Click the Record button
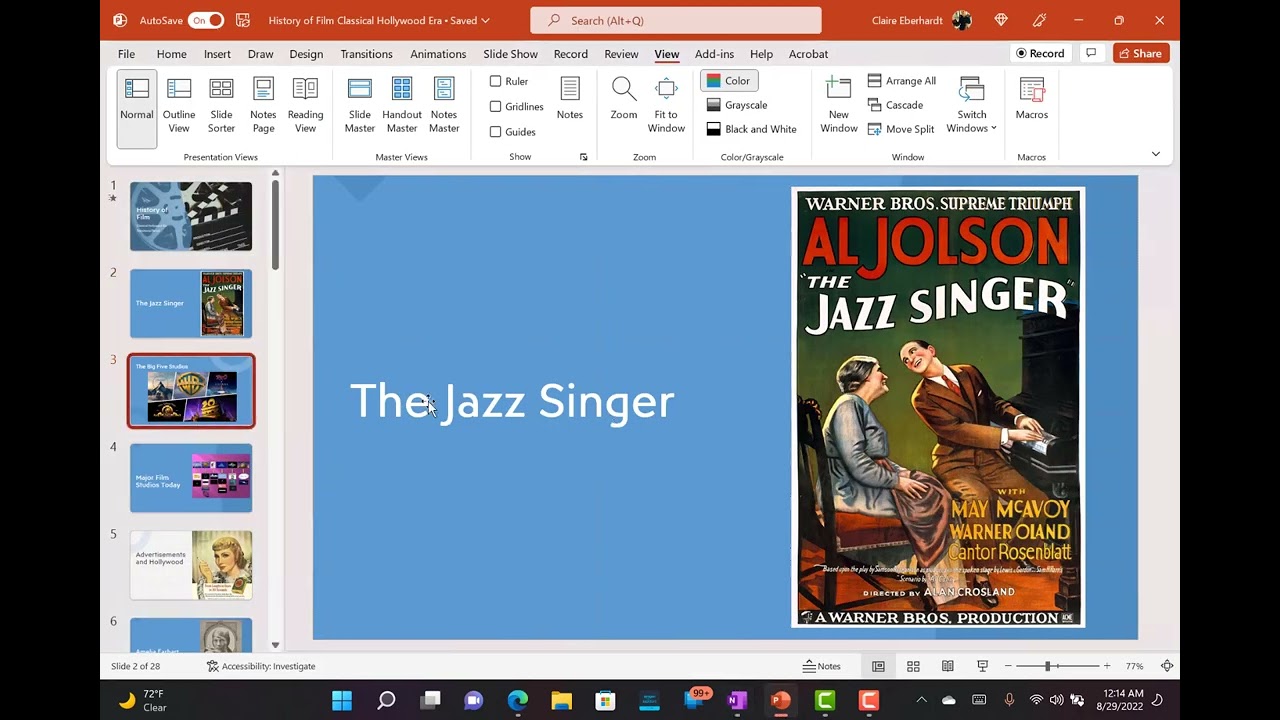Image resolution: width=1280 pixels, height=720 pixels. 1040,53
